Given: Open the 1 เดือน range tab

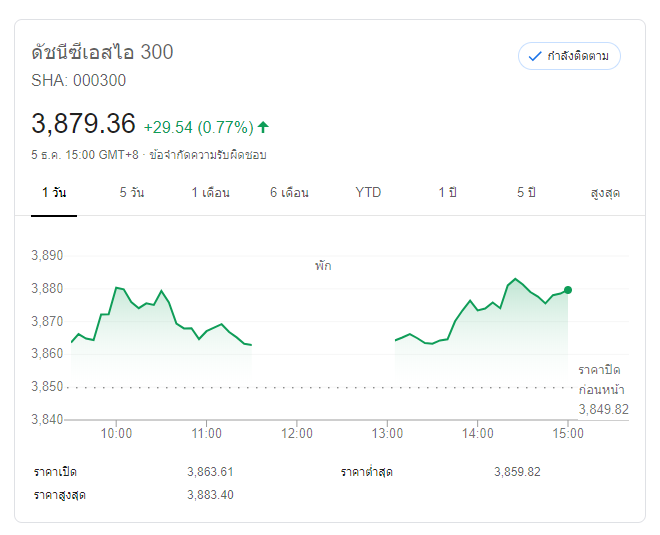Looking at the screenshot, I should coord(210,192).
